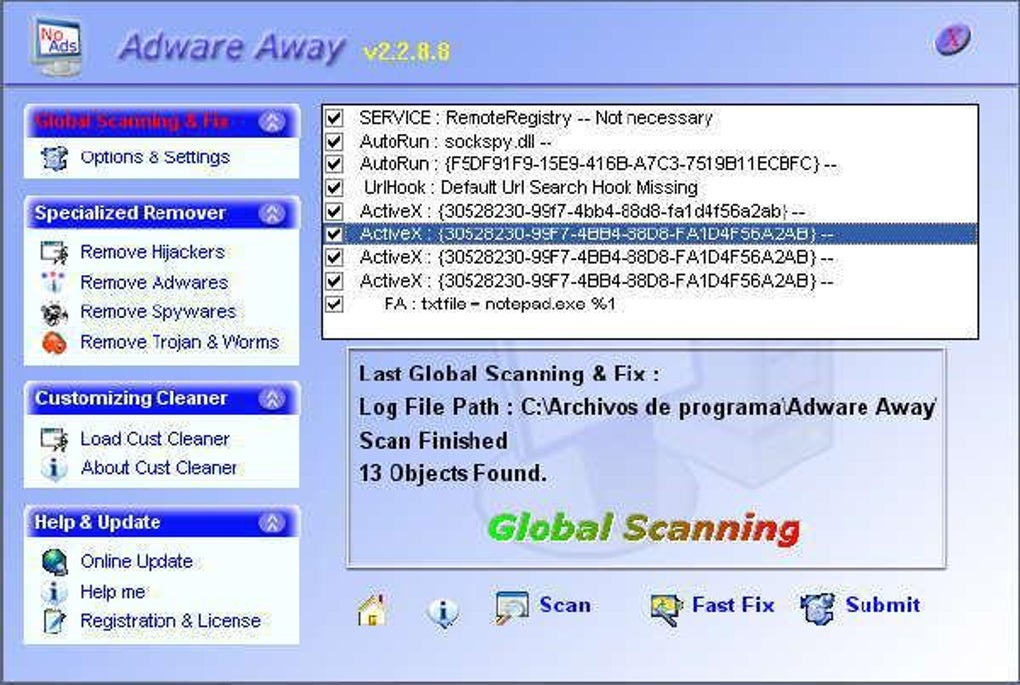Toggle checkbox for UrlHook Default Url Search Hook
1020x685 pixels.
pyautogui.click(x=334, y=187)
